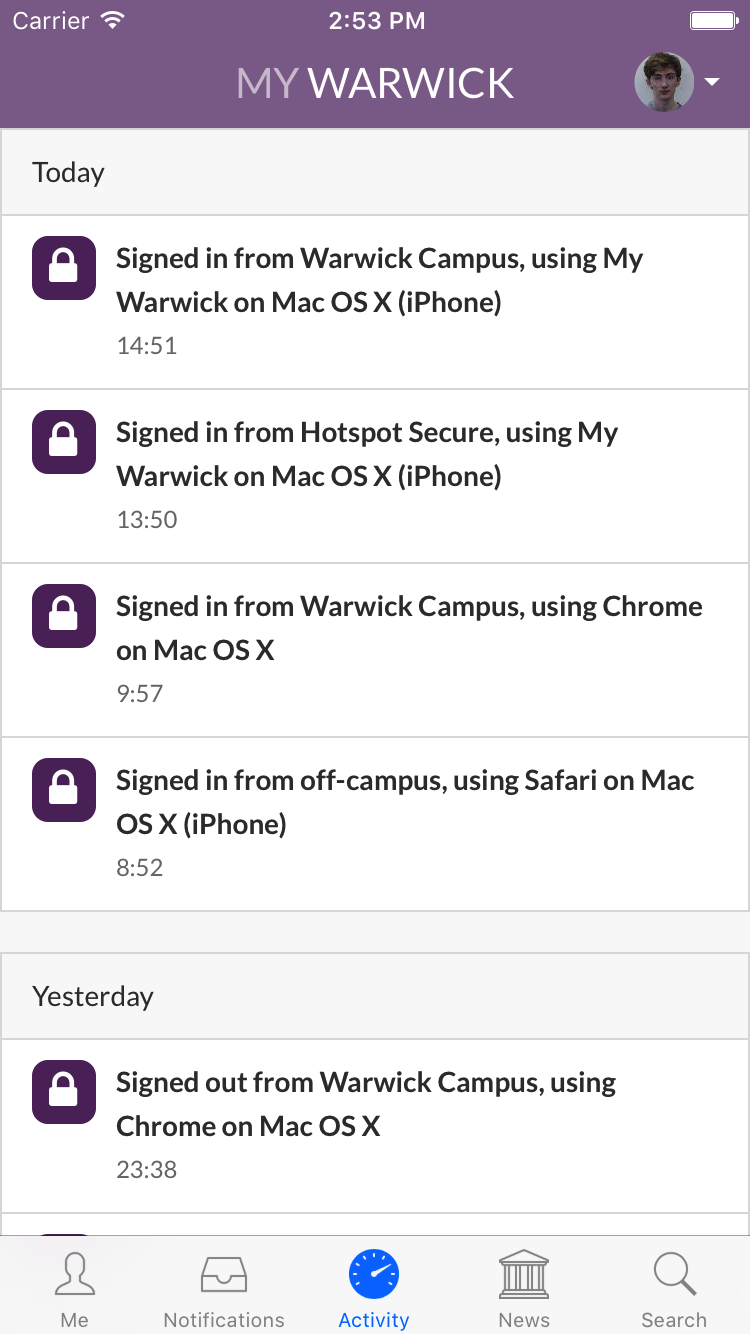The width and height of the screenshot is (750, 1334).
Task: Tap lock icon for the signed-out entry
Action: click(64, 1092)
